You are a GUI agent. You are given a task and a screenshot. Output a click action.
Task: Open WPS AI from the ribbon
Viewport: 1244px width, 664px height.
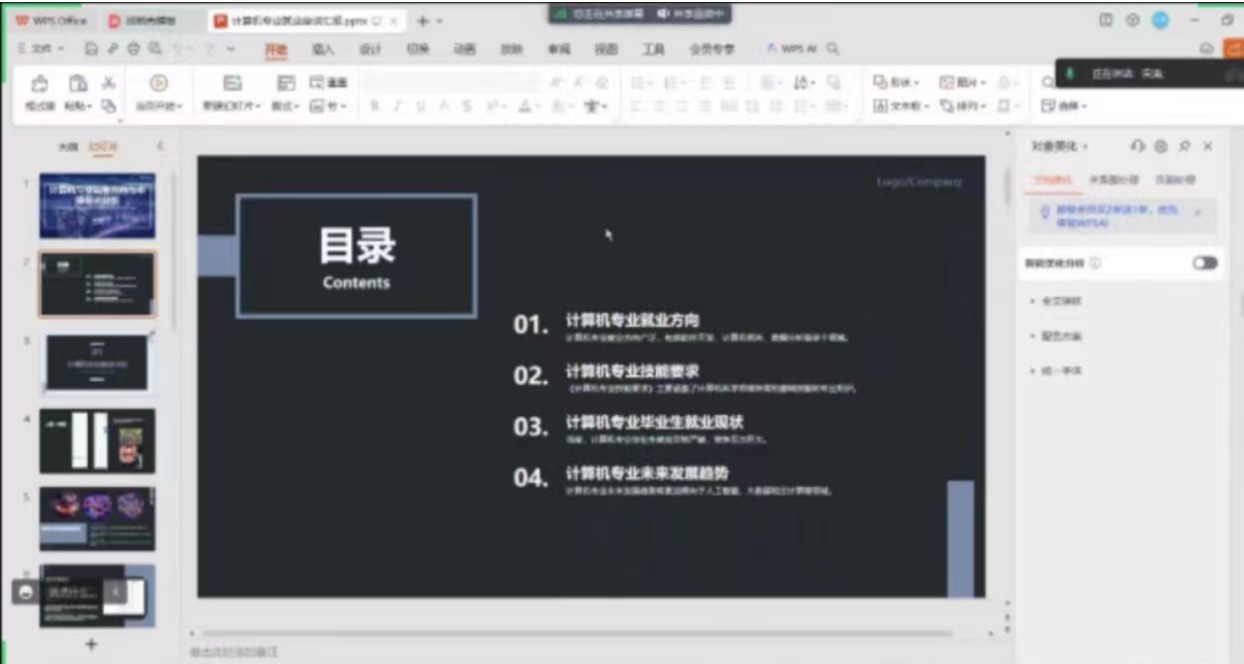point(794,49)
